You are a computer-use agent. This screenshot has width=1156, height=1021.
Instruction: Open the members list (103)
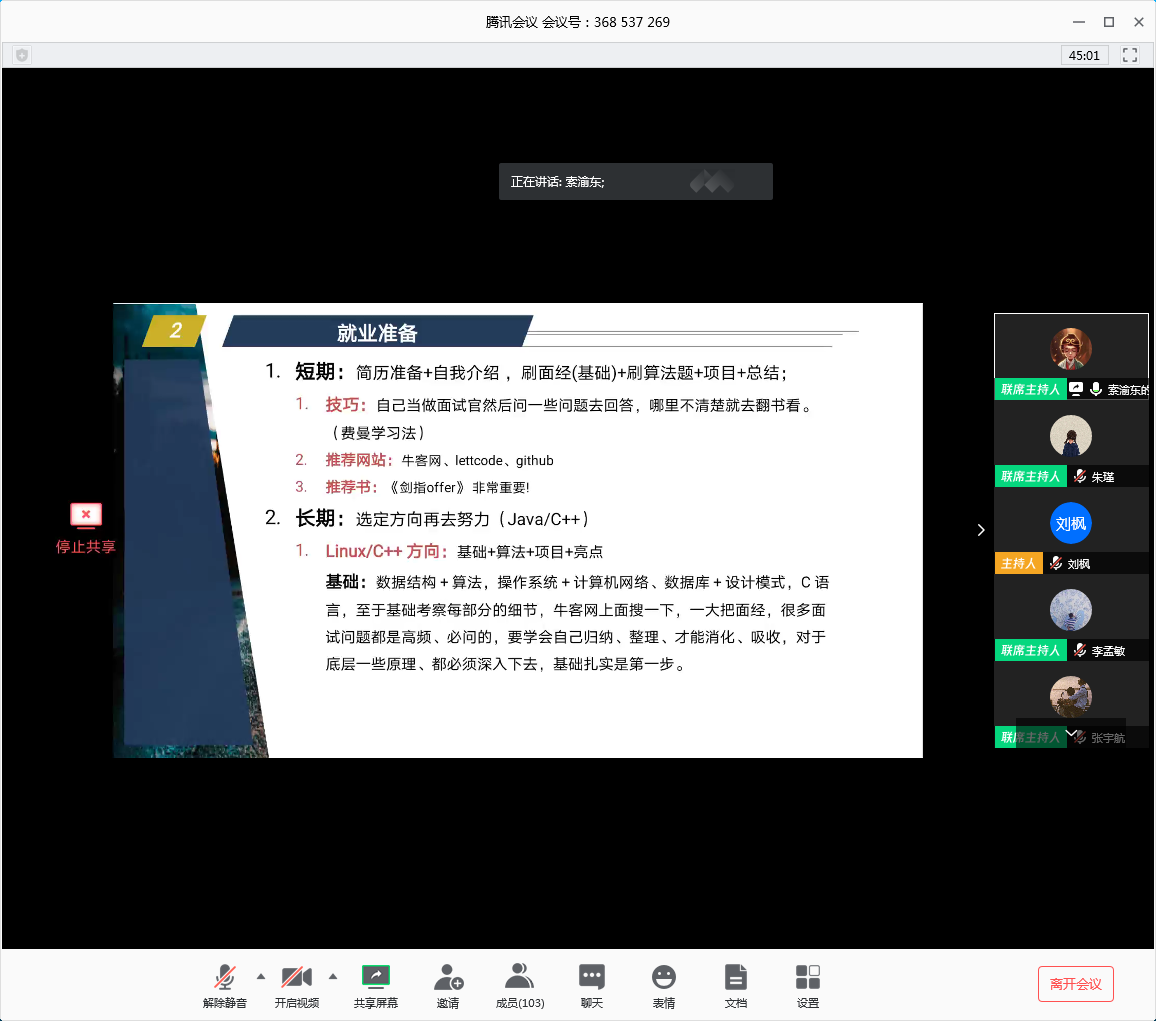click(x=519, y=978)
